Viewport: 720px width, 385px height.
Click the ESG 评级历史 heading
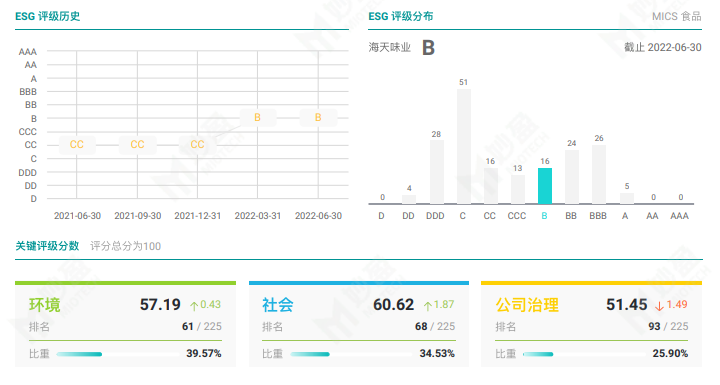48,17
